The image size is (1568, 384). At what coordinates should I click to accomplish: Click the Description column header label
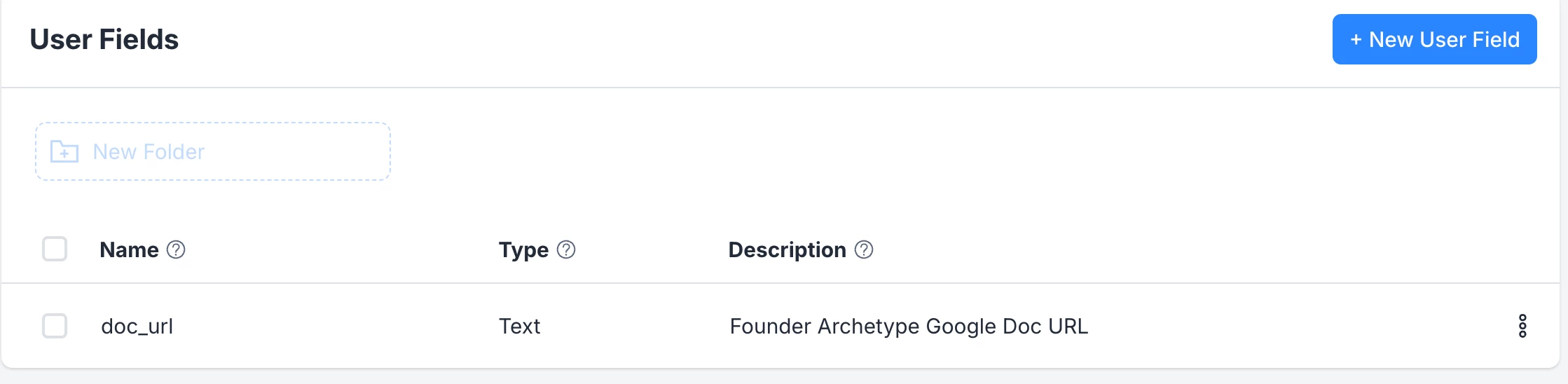click(787, 249)
